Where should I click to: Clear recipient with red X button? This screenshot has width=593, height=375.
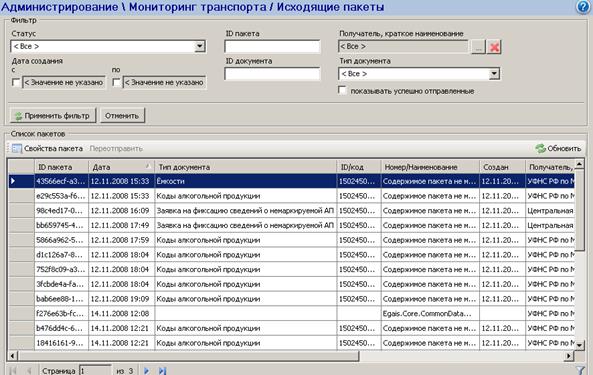(x=494, y=47)
